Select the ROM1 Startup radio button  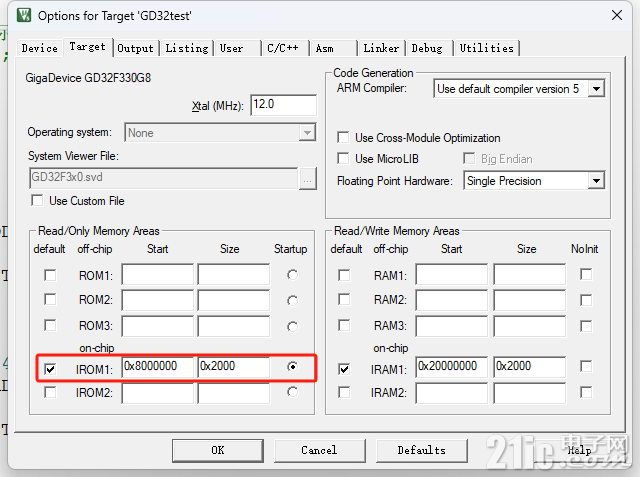292,275
